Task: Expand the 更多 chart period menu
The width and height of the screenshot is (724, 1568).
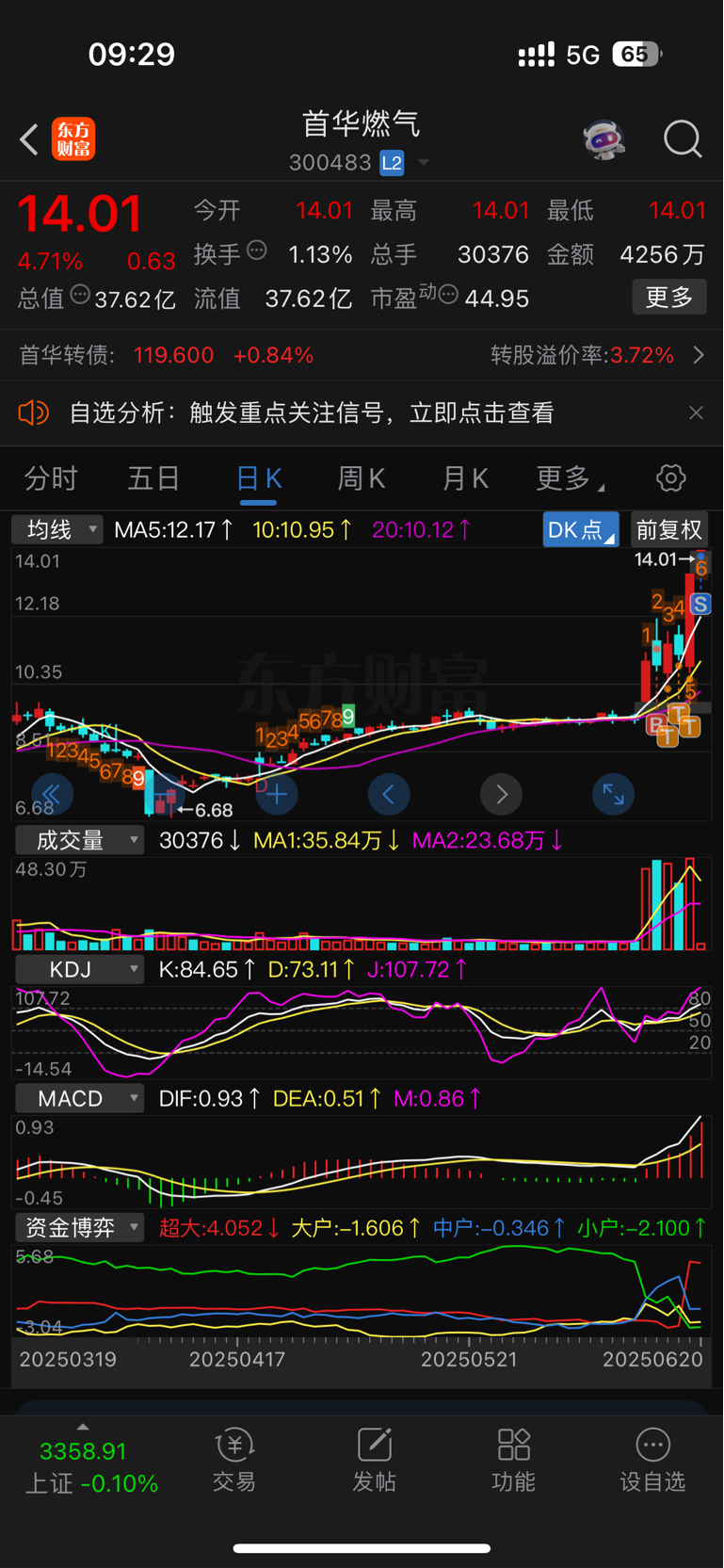Action: tap(570, 478)
